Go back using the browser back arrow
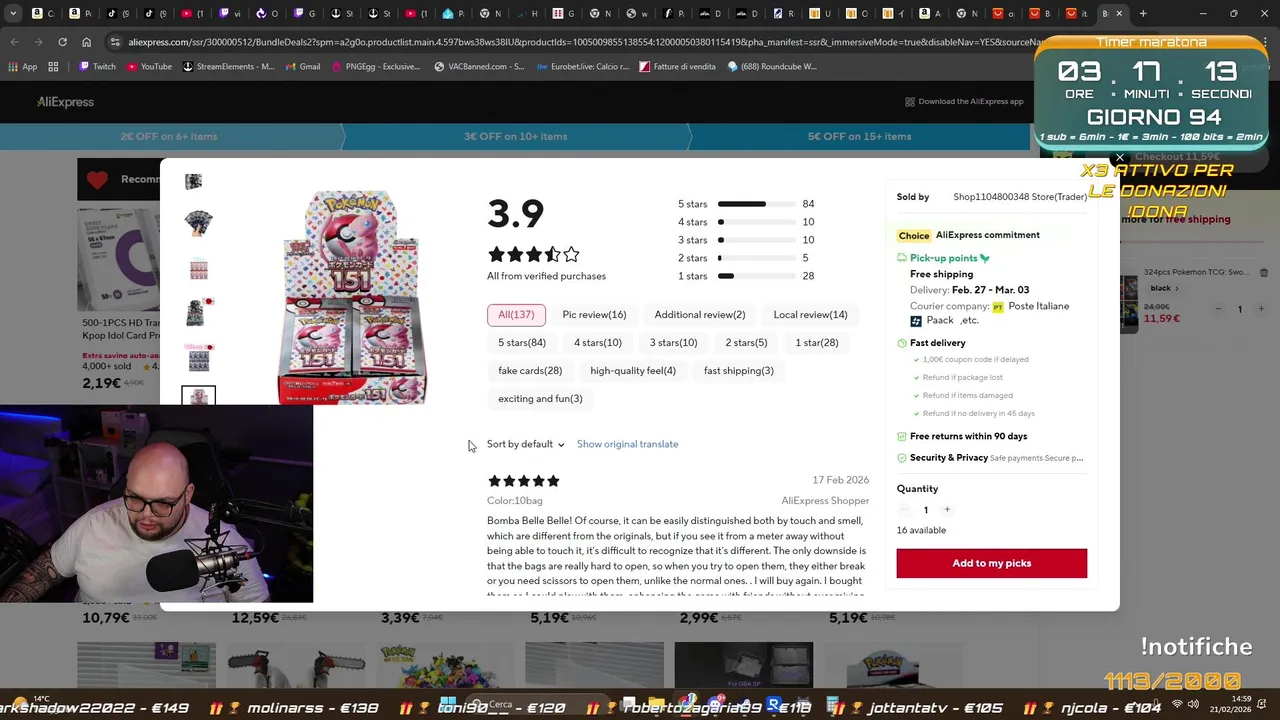 click(x=14, y=42)
